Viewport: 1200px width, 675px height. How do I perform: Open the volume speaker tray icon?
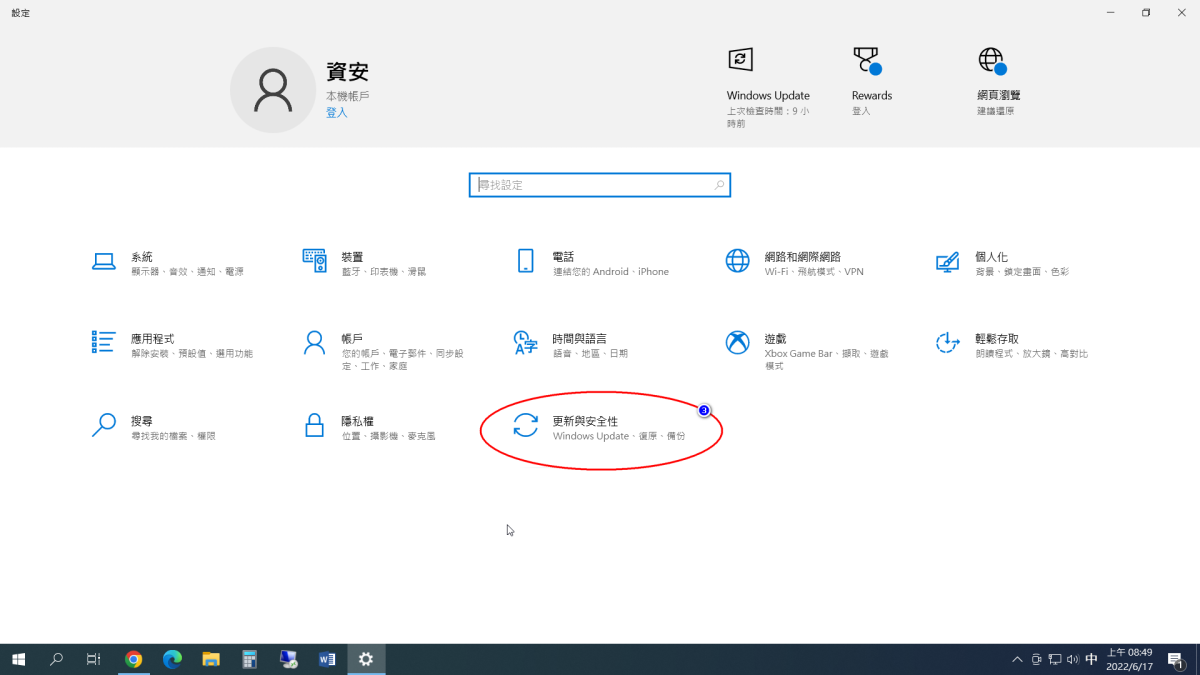tap(1073, 659)
